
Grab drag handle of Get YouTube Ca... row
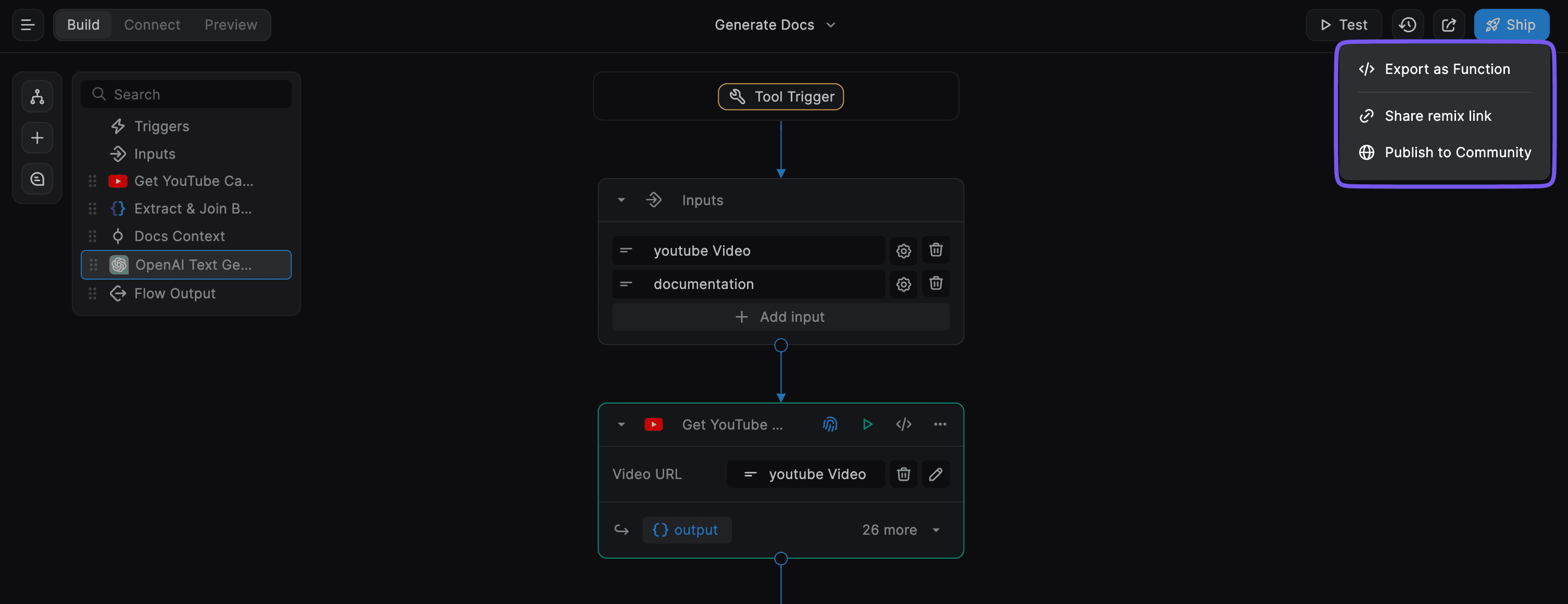pyautogui.click(x=93, y=181)
